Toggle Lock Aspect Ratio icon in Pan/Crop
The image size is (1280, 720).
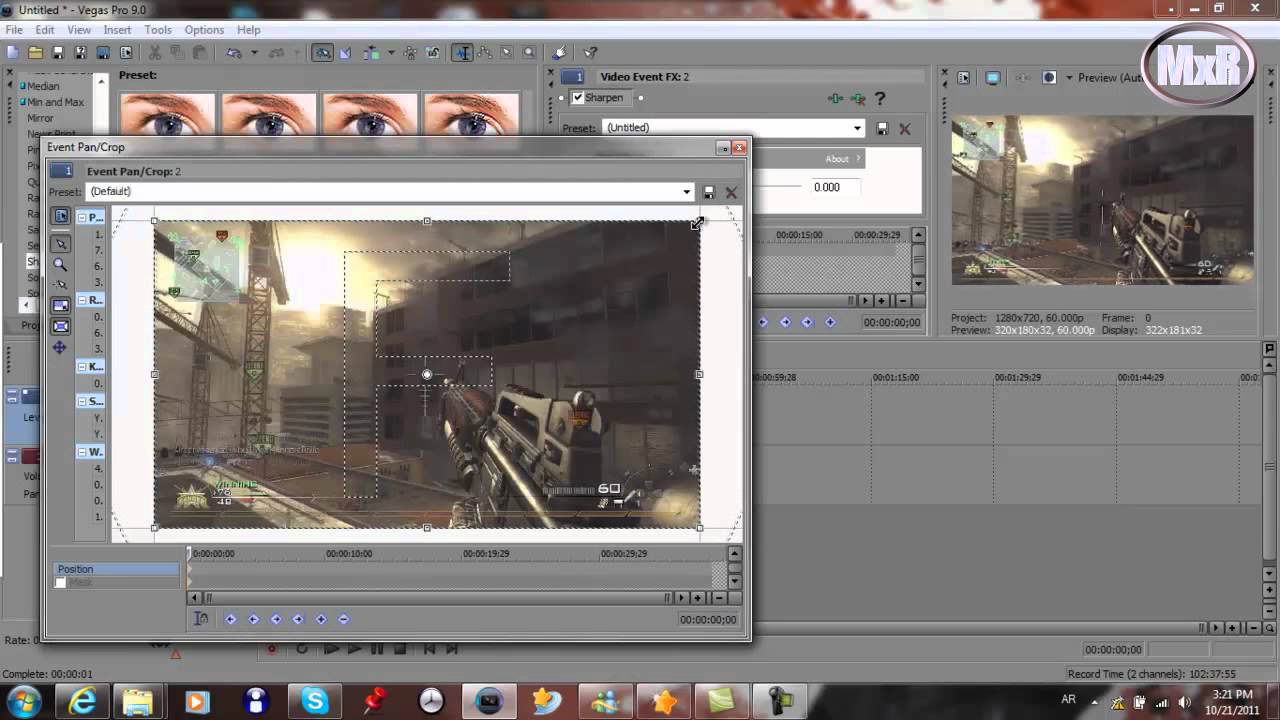coord(61,305)
